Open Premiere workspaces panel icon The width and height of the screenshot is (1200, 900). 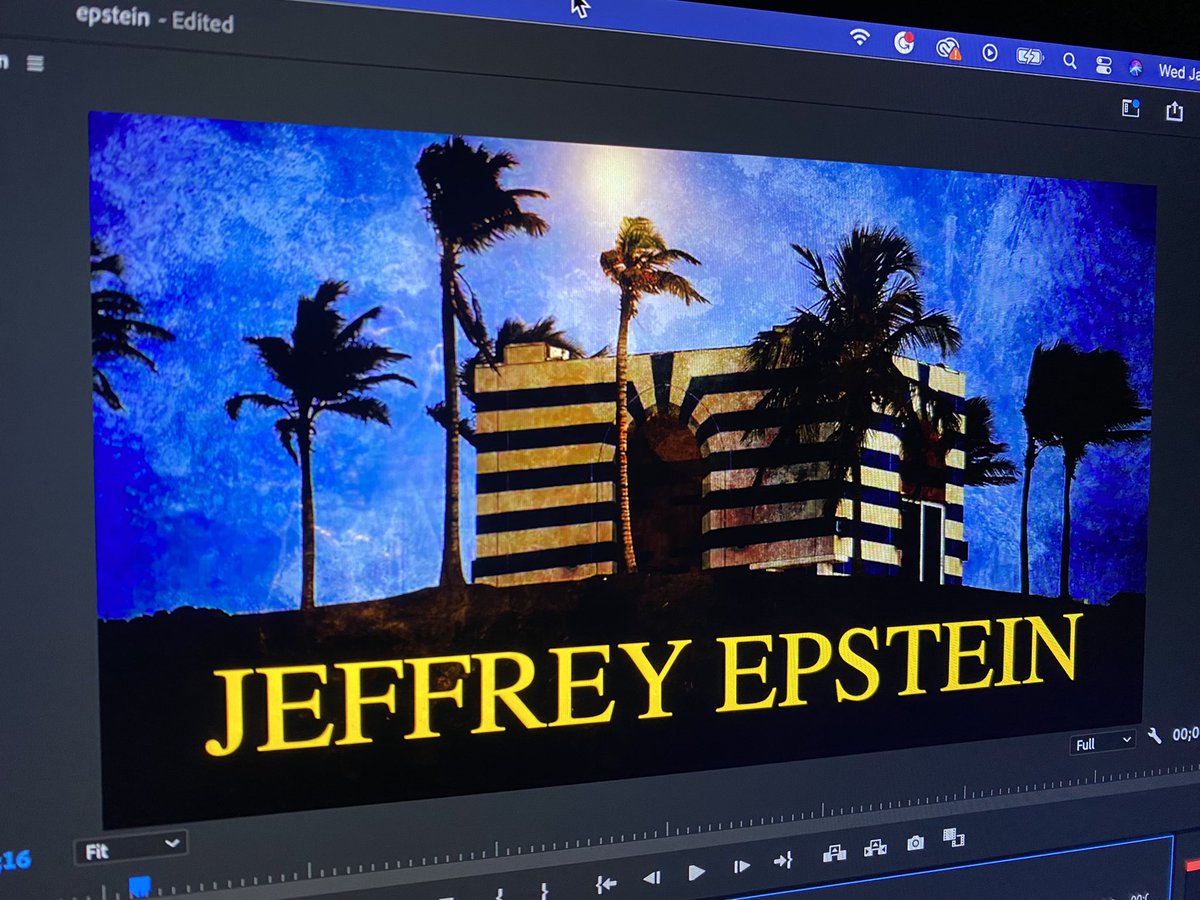[1131, 108]
